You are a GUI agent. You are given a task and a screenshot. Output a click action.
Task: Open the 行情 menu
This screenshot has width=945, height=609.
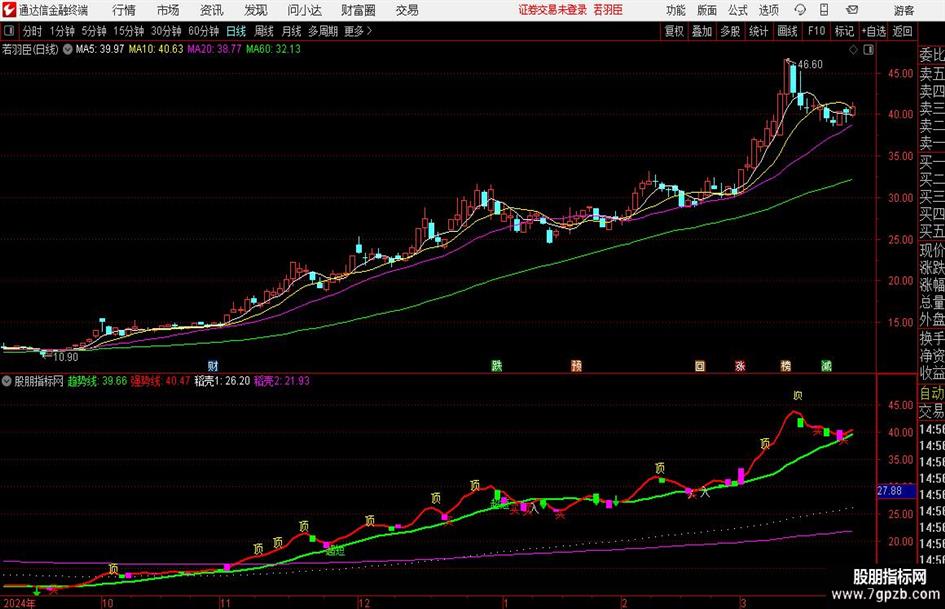124,10
